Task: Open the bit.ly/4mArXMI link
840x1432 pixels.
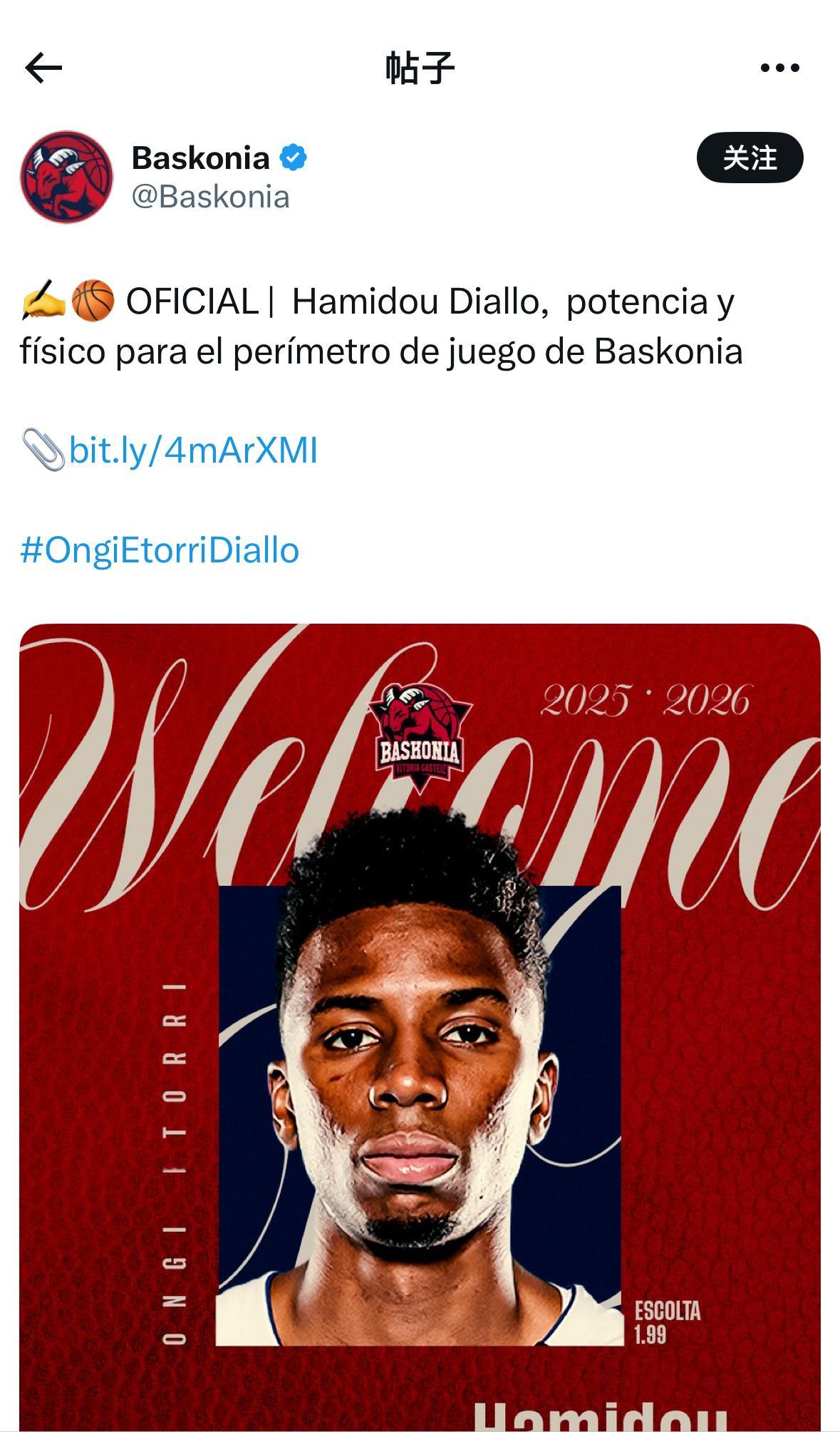Action: (193, 450)
